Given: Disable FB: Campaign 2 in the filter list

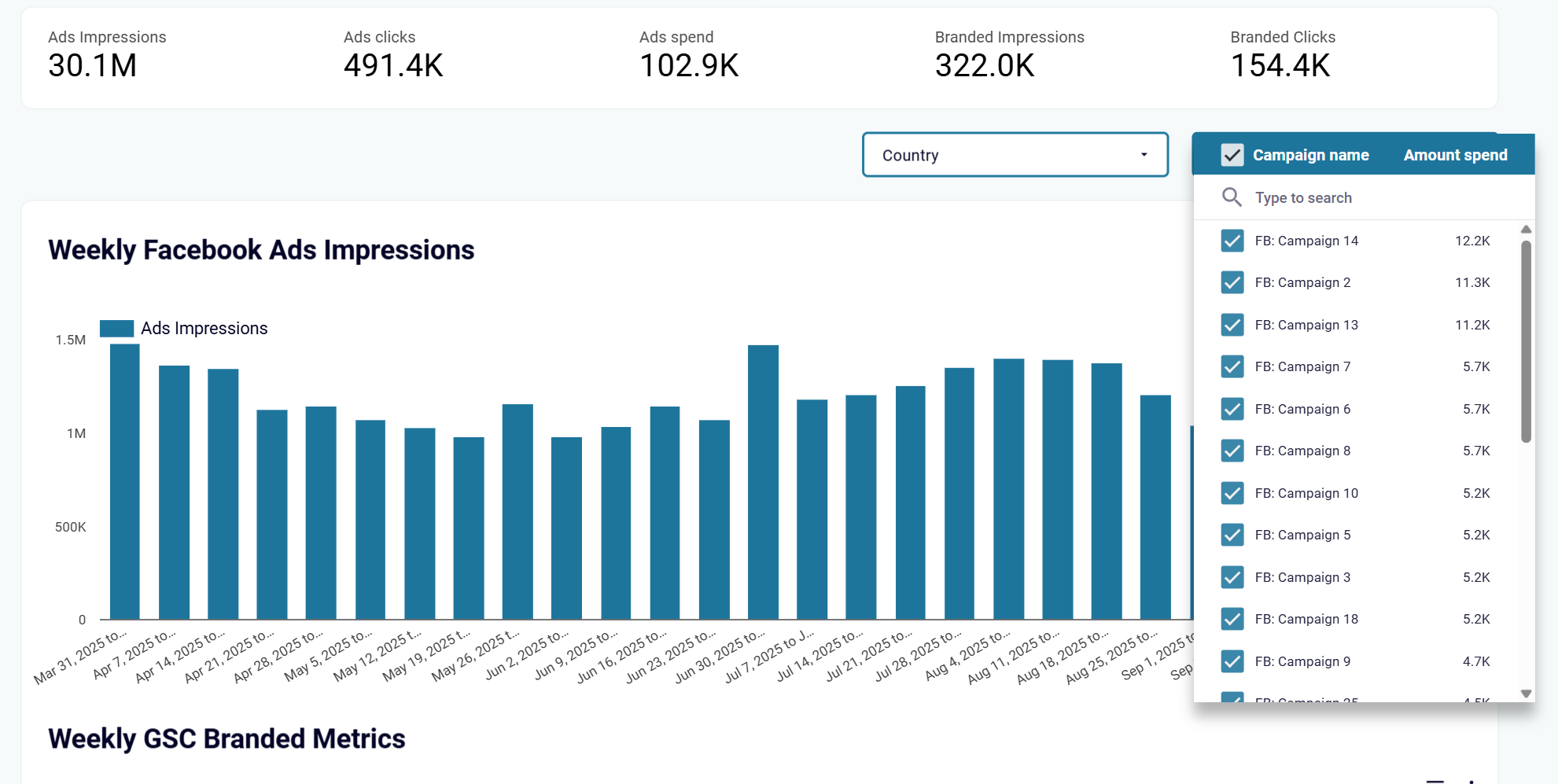Looking at the screenshot, I should pyautogui.click(x=1232, y=282).
